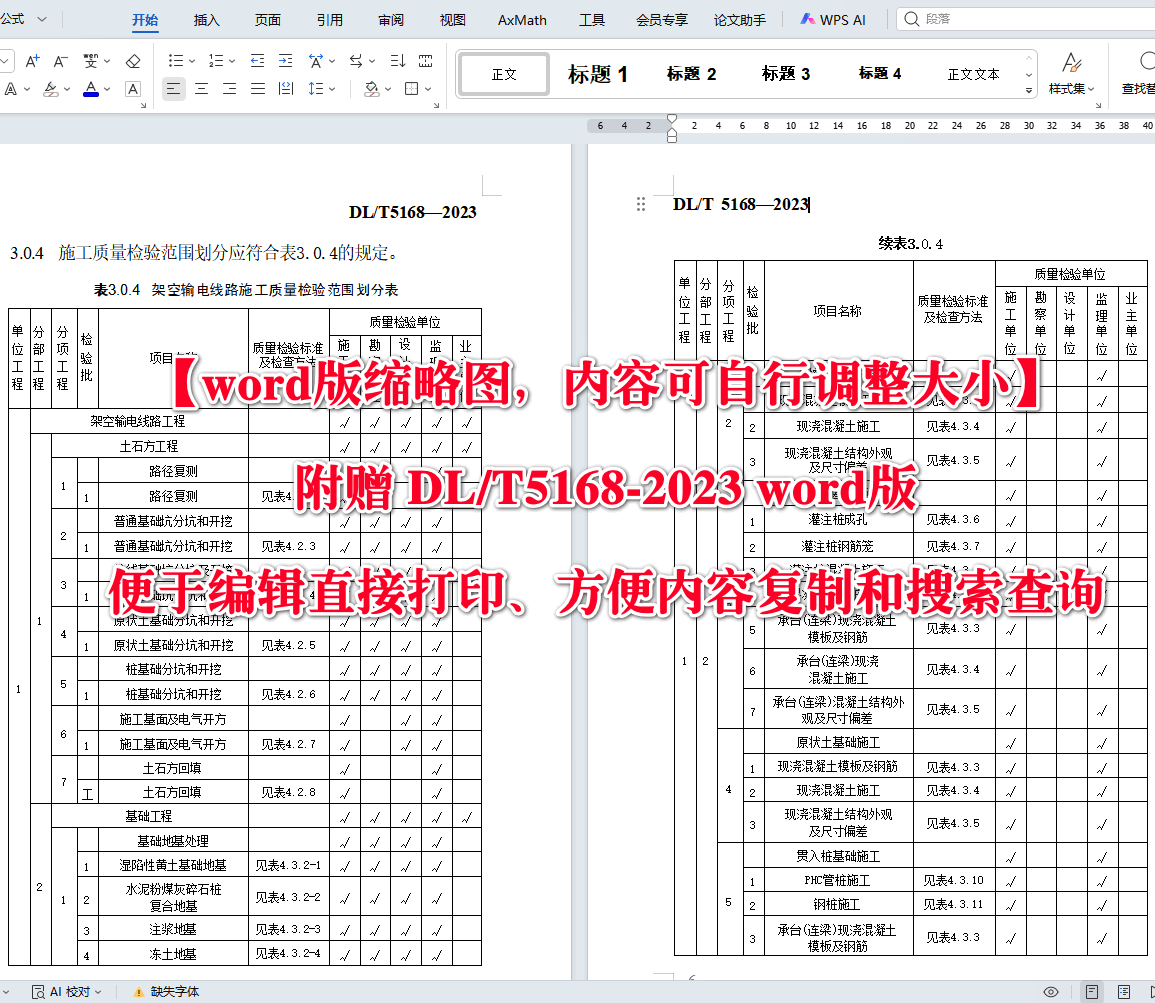Open the AI 校对 proofreading menu
This screenshot has height=1003, width=1155.
[66, 992]
